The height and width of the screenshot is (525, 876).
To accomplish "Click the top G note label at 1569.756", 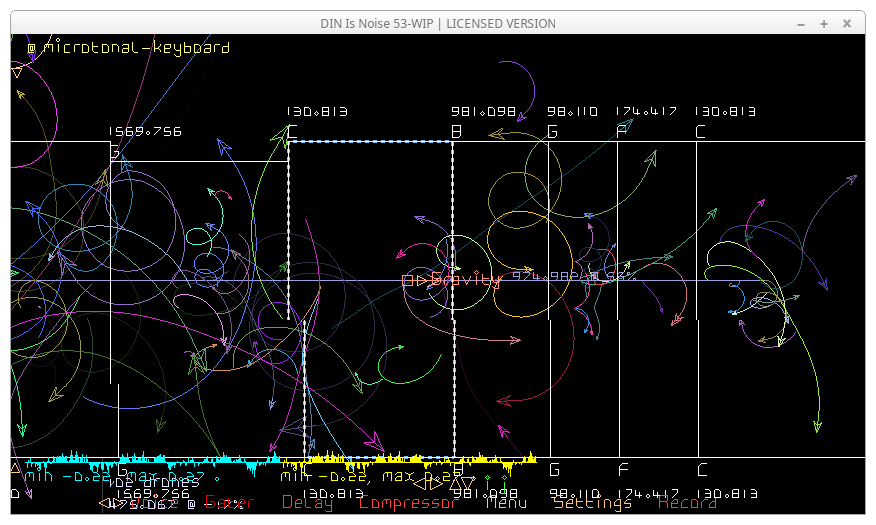I will click(x=115, y=151).
